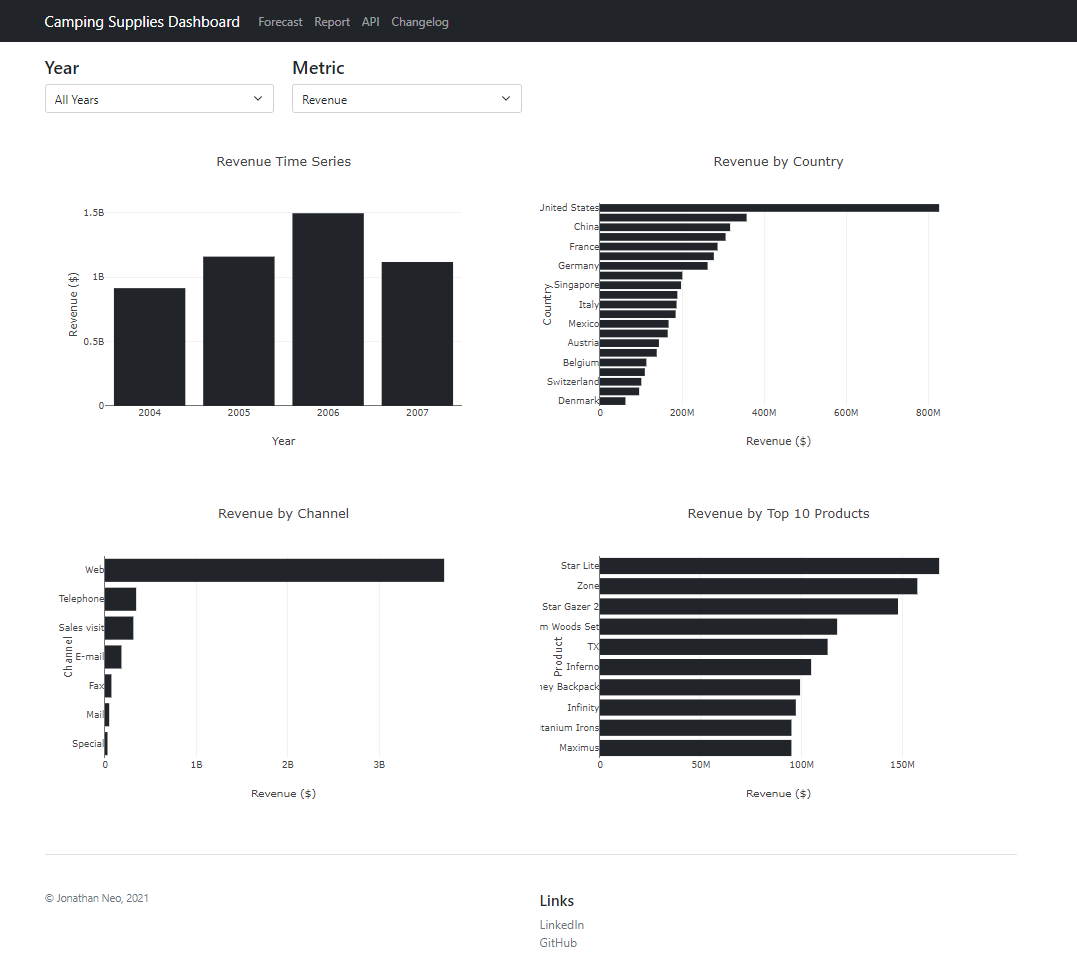Screen dimensions: 1077x964
Task: Click the China bar in country chart
Action: [x=665, y=227]
